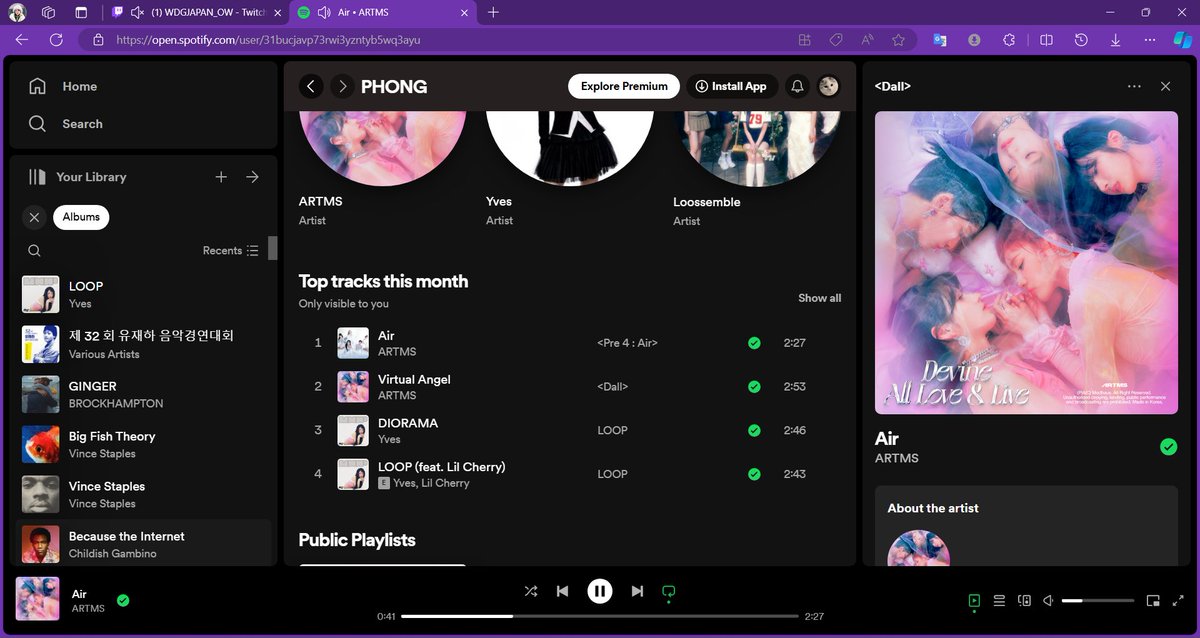The width and height of the screenshot is (1200, 638).
Task: Skip to the previous track
Action: (562, 591)
